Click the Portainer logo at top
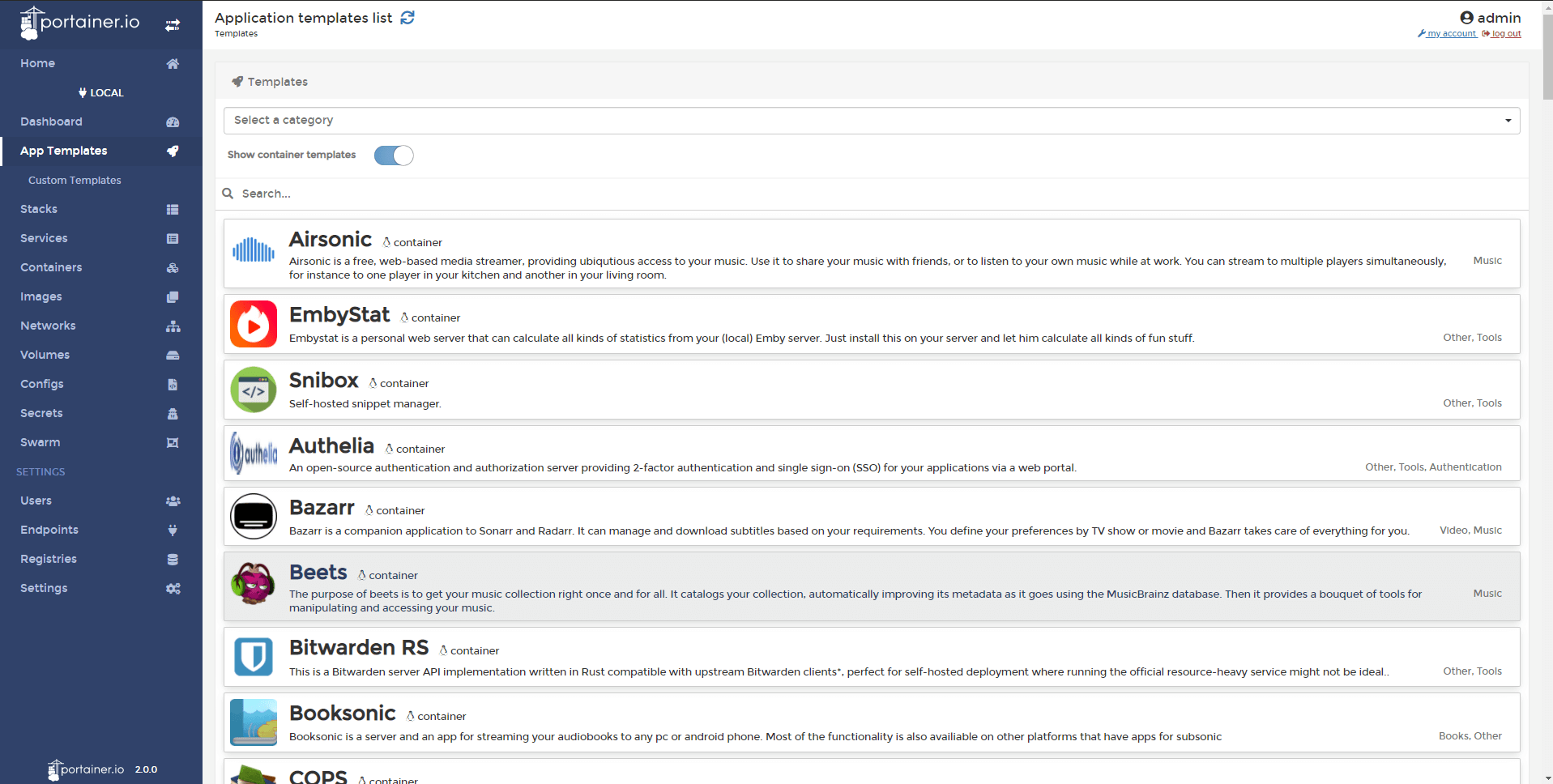The image size is (1553, 784). [79, 23]
